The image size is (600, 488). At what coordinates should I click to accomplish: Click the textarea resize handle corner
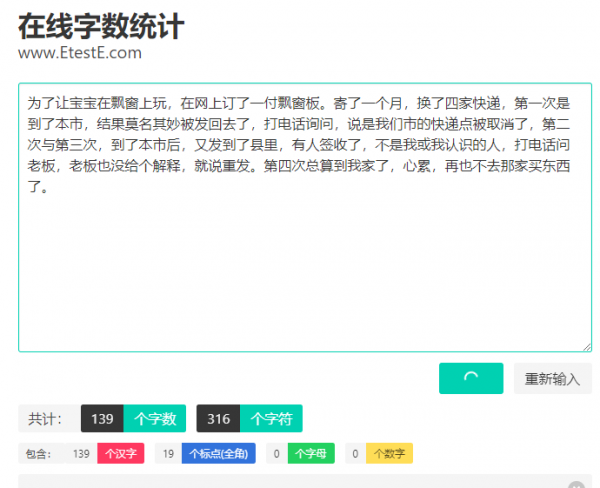tap(587, 347)
